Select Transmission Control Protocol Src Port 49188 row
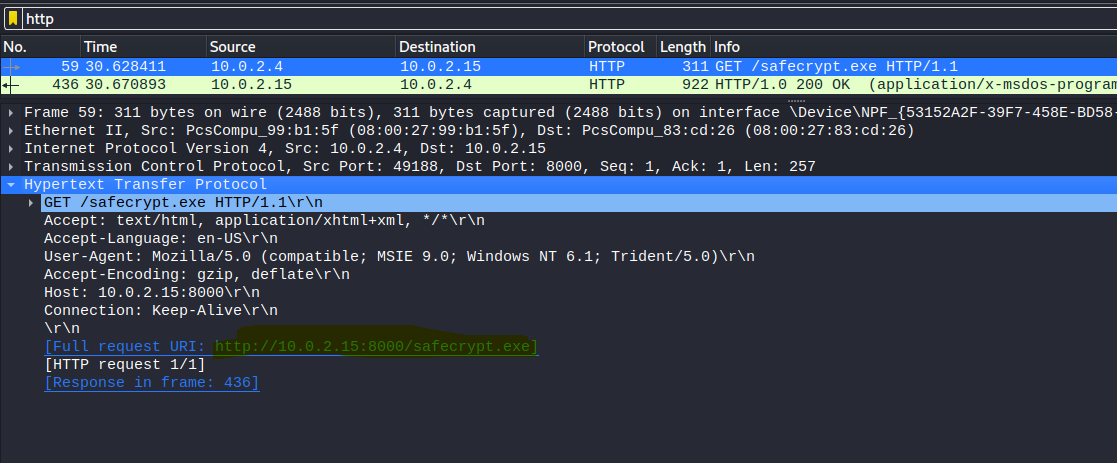Viewport: 1117px width, 463px height. pyautogui.click(x=558, y=167)
